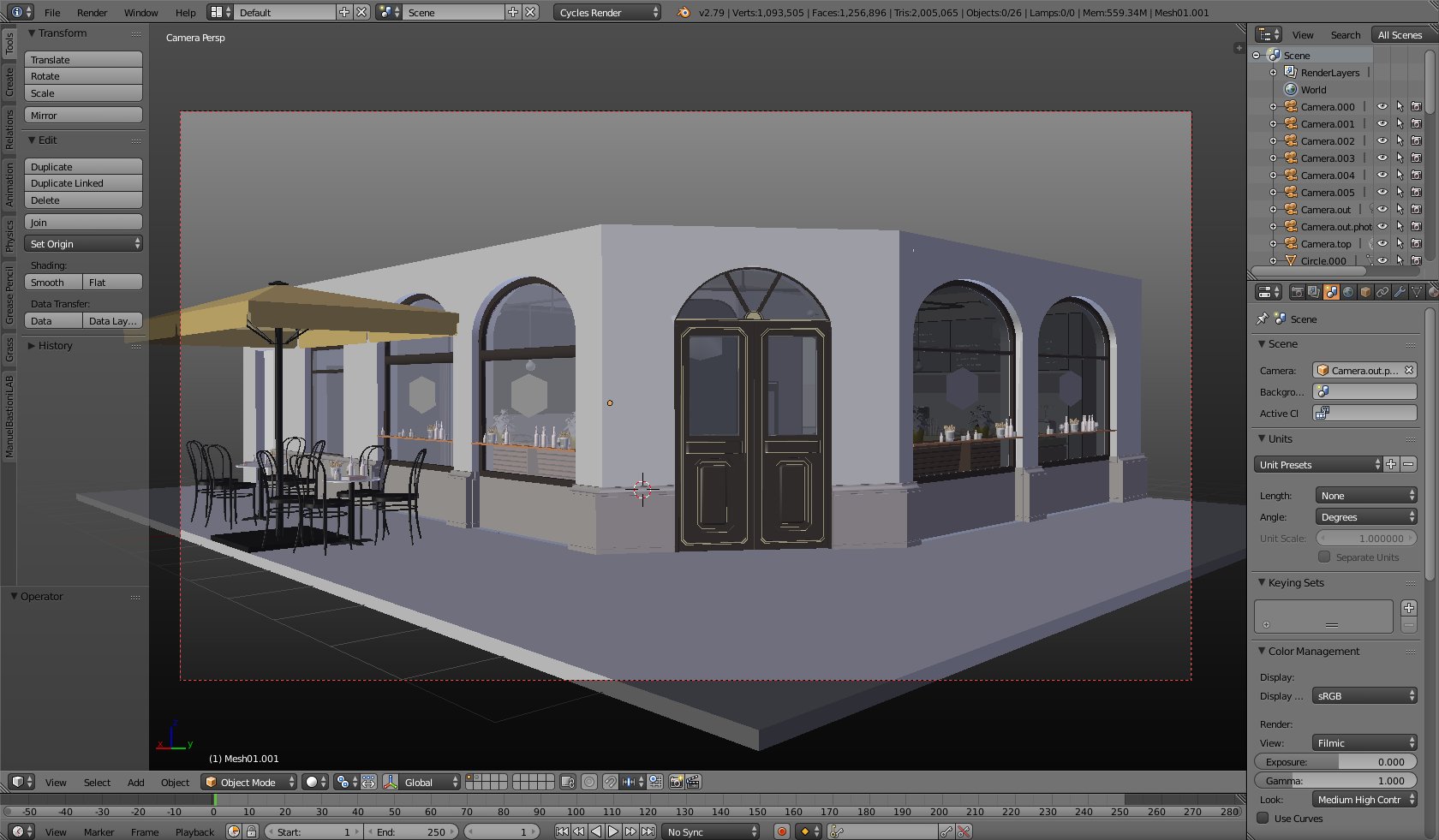Click the Mirror button

[83, 115]
